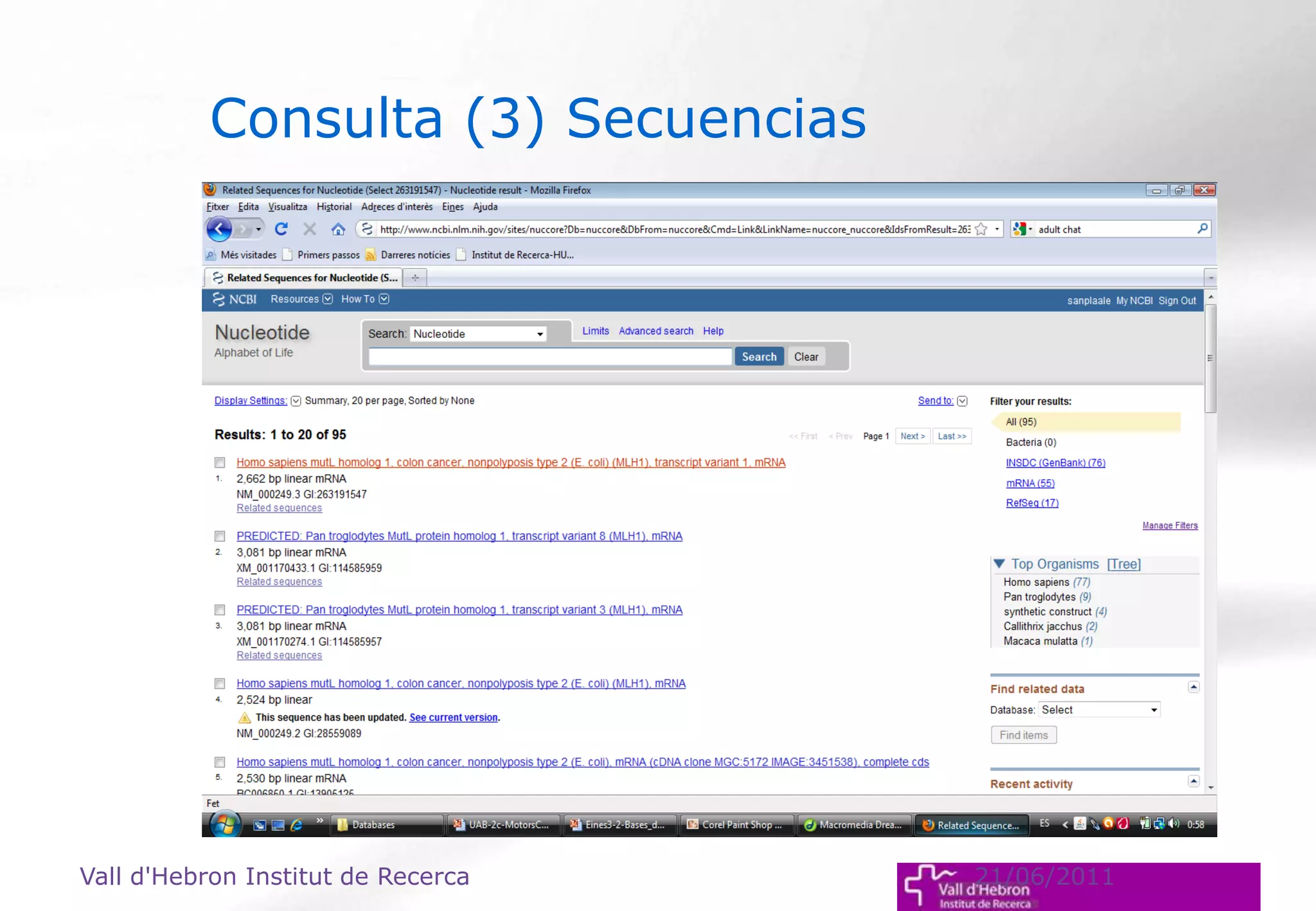Click the stop loading X icon
Image resolution: width=1316 pixels, height=911 pixels.
click(310, 229)
